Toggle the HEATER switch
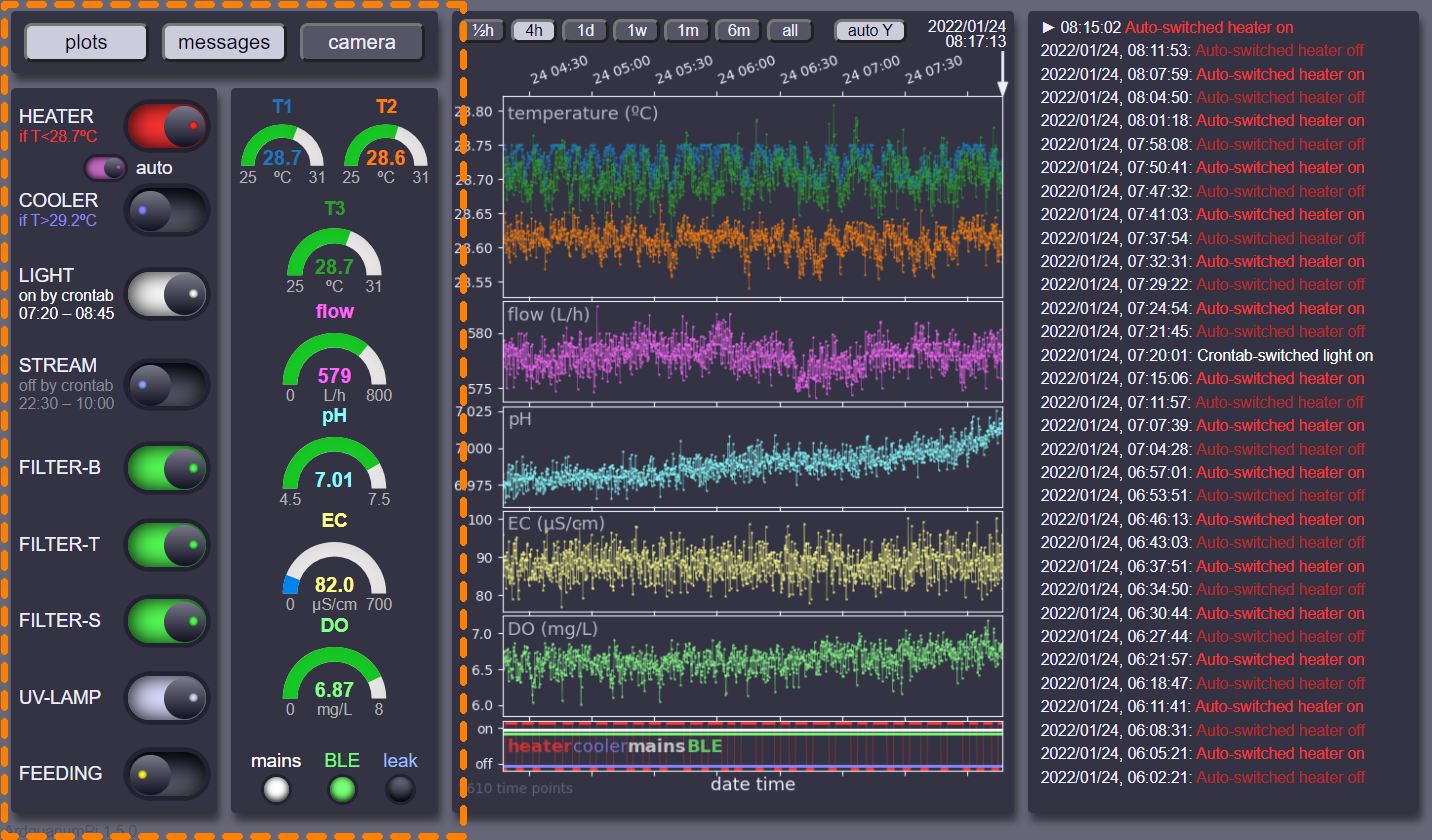 167,126
